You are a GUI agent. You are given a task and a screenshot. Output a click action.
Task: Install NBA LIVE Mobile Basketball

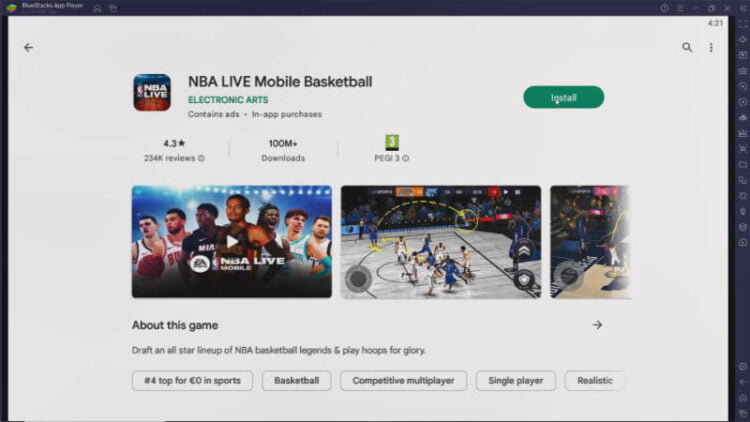pyautogui.click(x=563, y=97)
